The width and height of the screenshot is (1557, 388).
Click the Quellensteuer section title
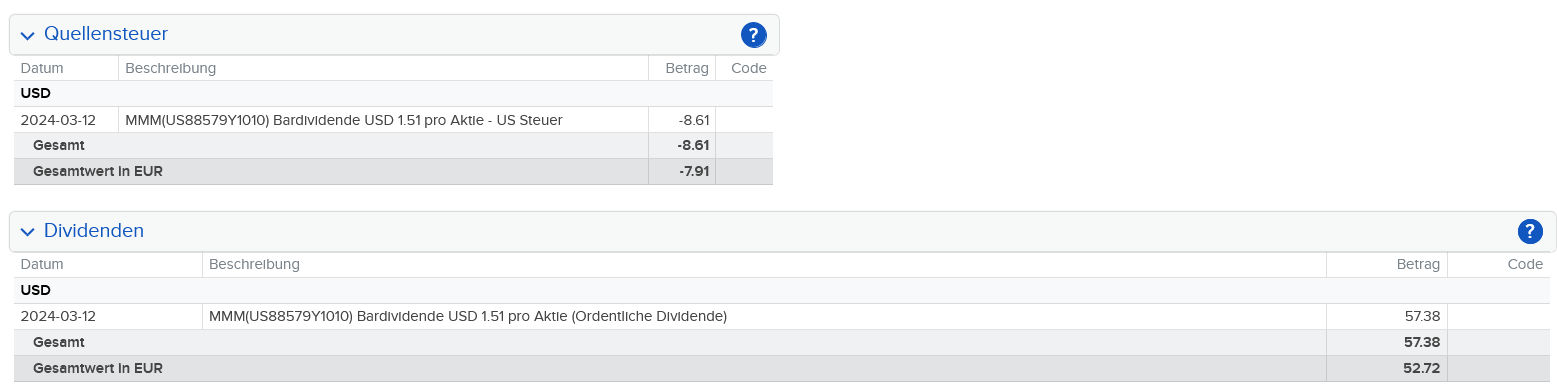point(106,34)
